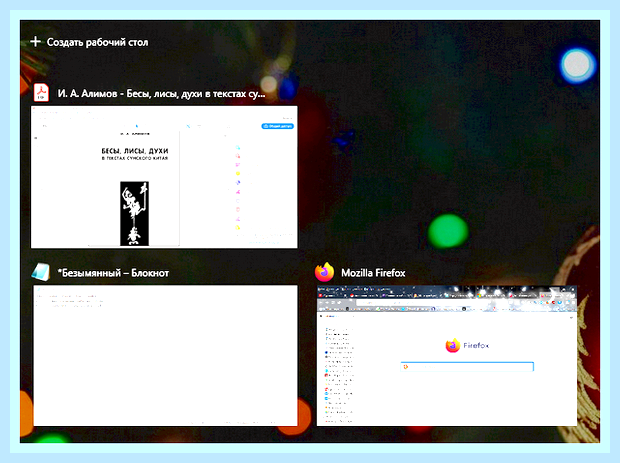Click the Firefox icon beside 'Mozilla Firefox'

[325, 272]
